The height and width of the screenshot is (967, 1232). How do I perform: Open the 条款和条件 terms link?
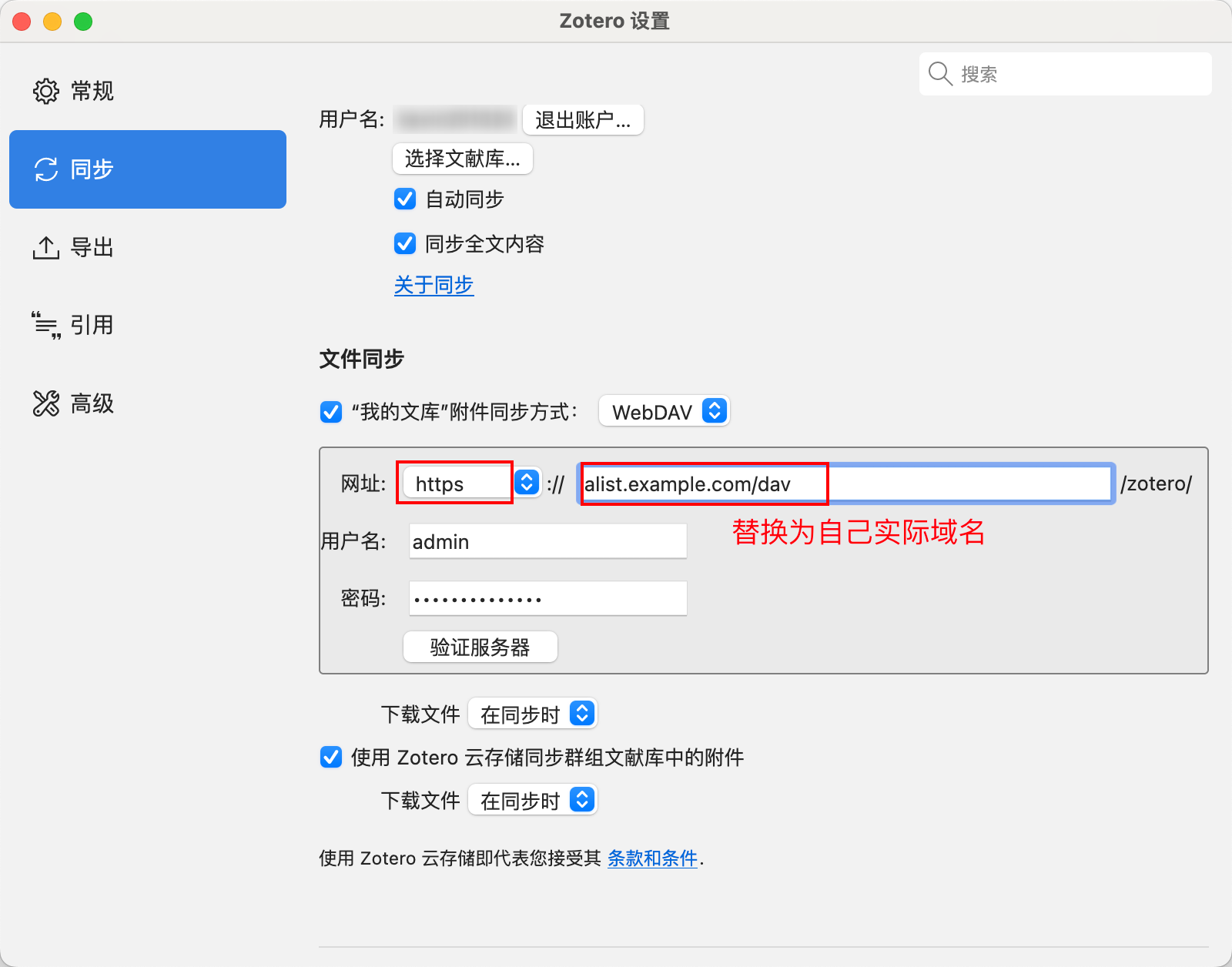(652, 858)
